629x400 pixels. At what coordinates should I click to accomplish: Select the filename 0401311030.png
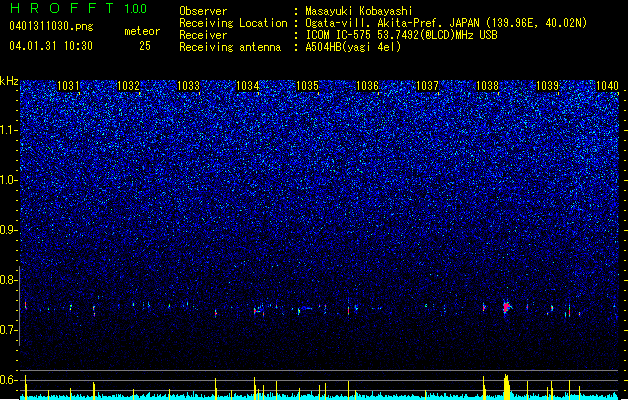coord(51,26)
